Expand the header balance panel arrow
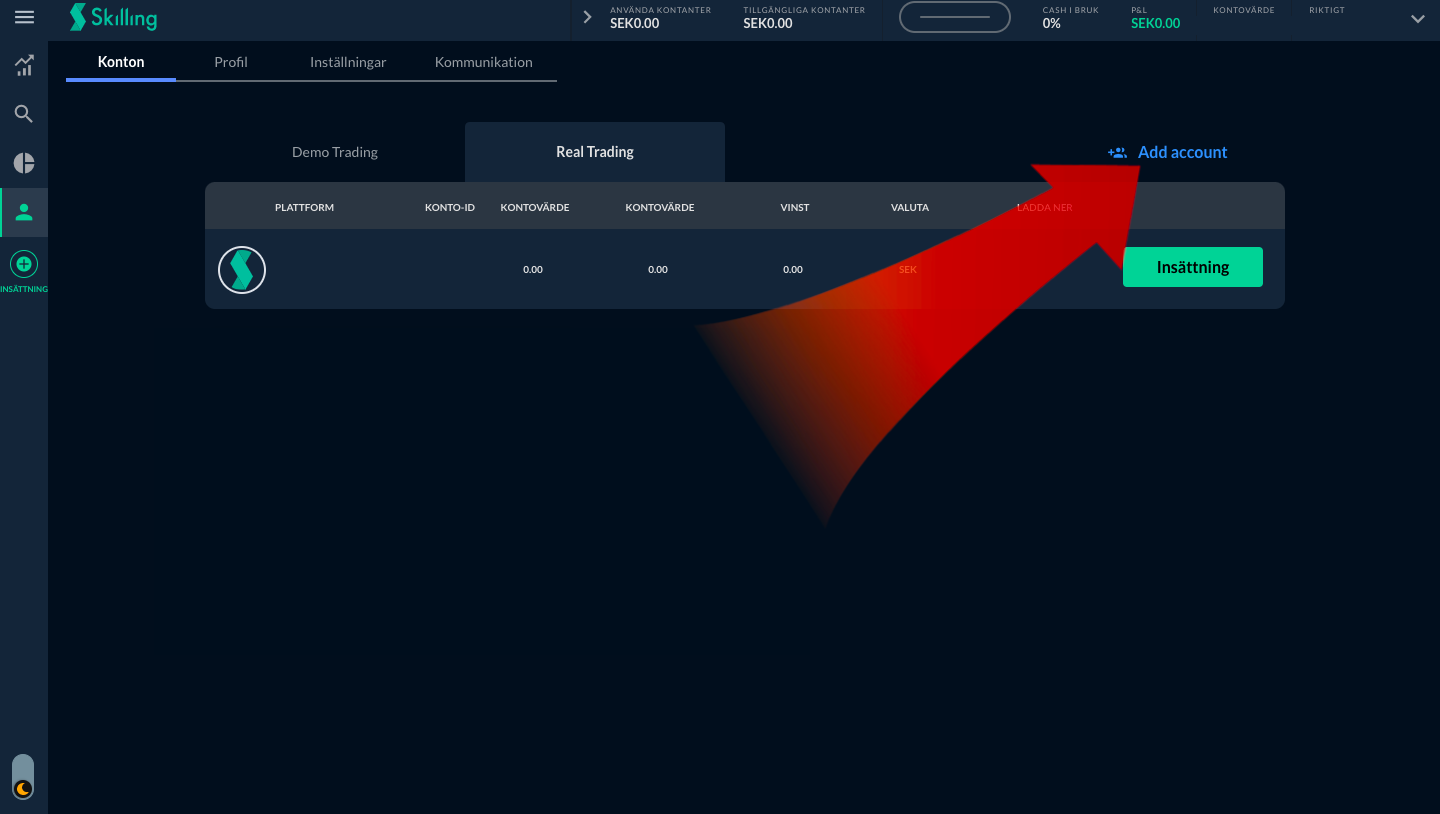Screen dimensions: 1440x814 [x=587, y=18]
